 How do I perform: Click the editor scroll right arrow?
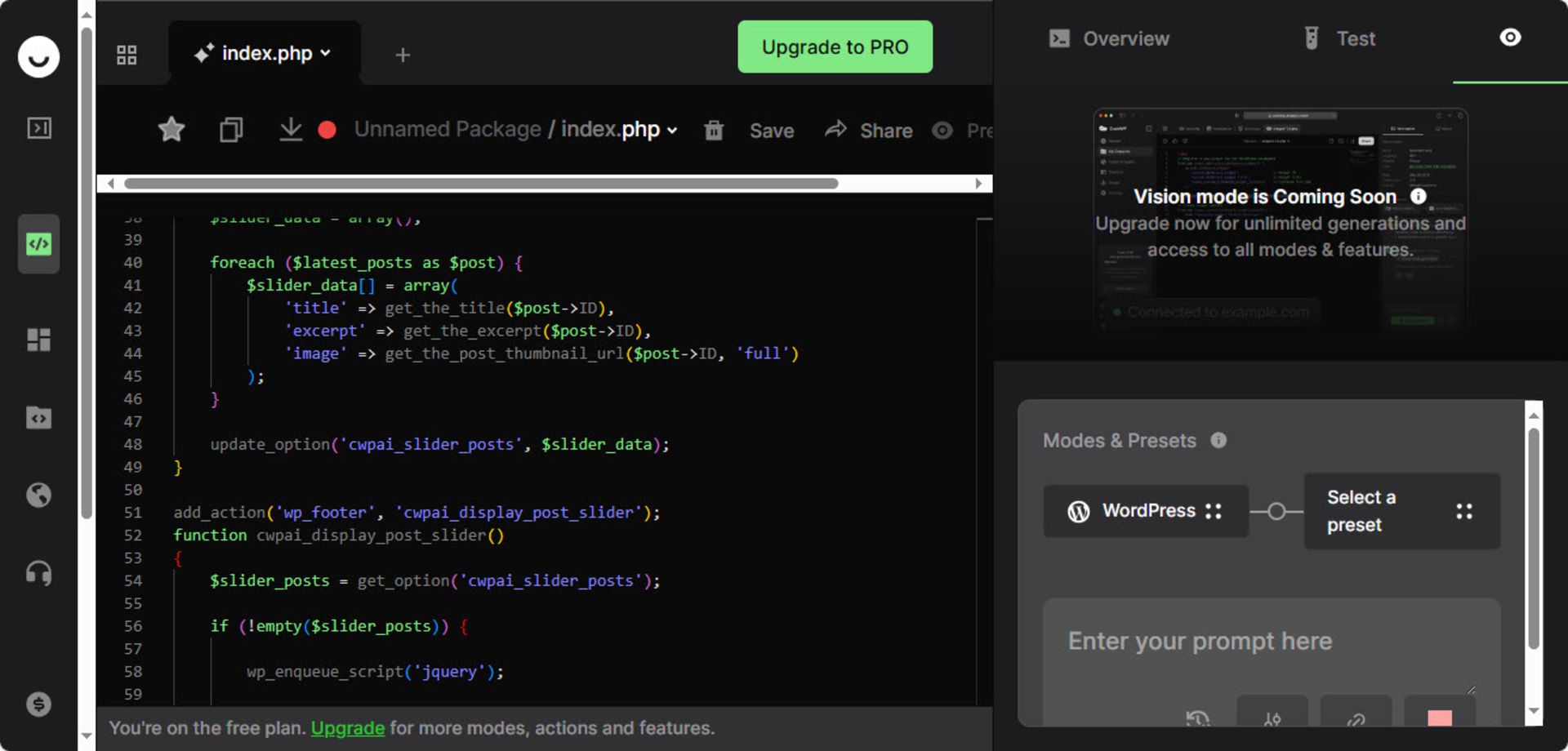click(978, 184)
